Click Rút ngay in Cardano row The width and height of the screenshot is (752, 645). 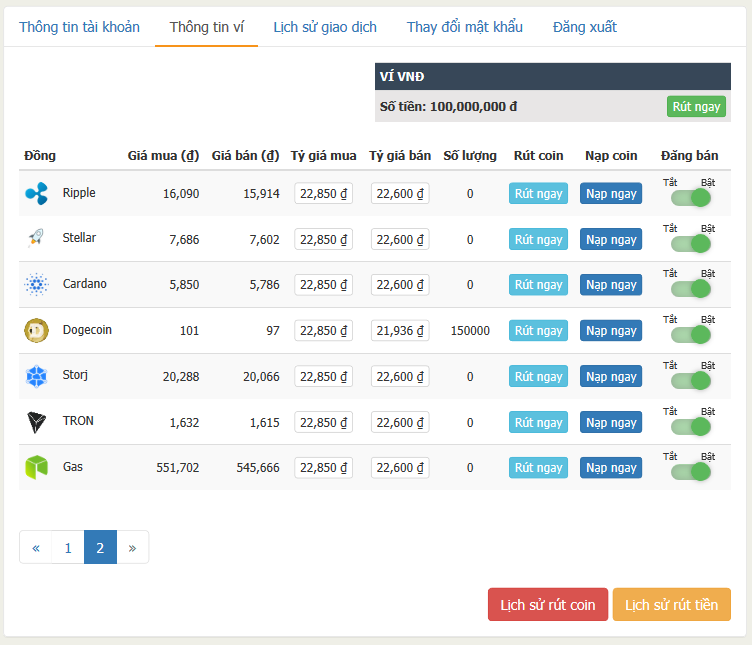[538, 284]
